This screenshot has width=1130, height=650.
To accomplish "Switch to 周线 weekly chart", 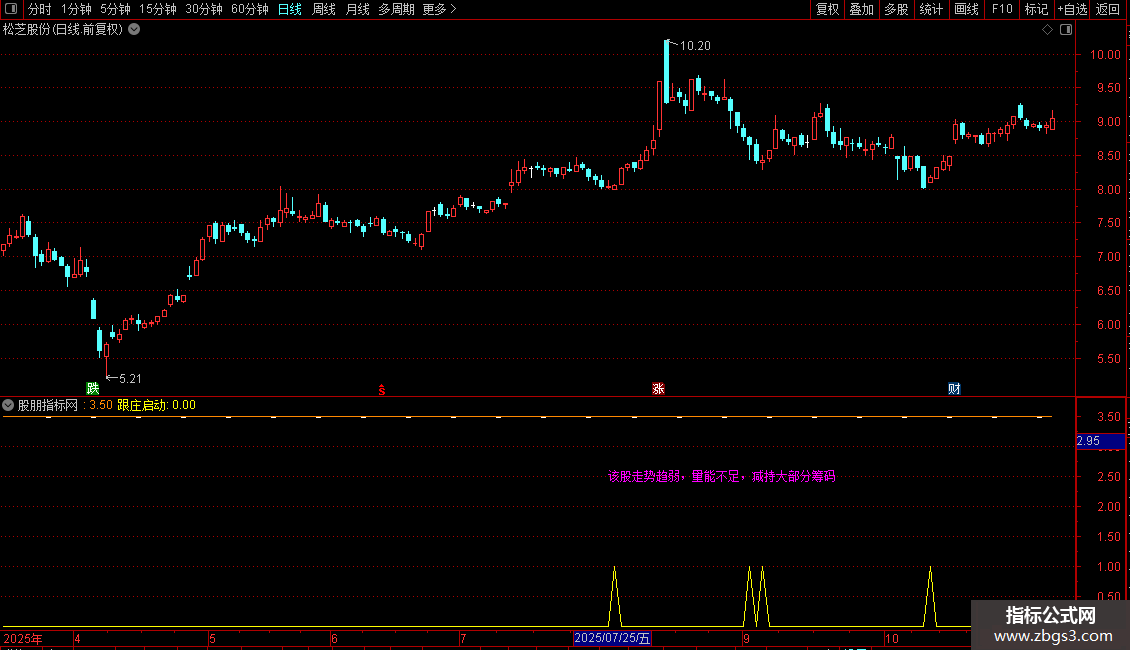I will click(x=324, y=9).
